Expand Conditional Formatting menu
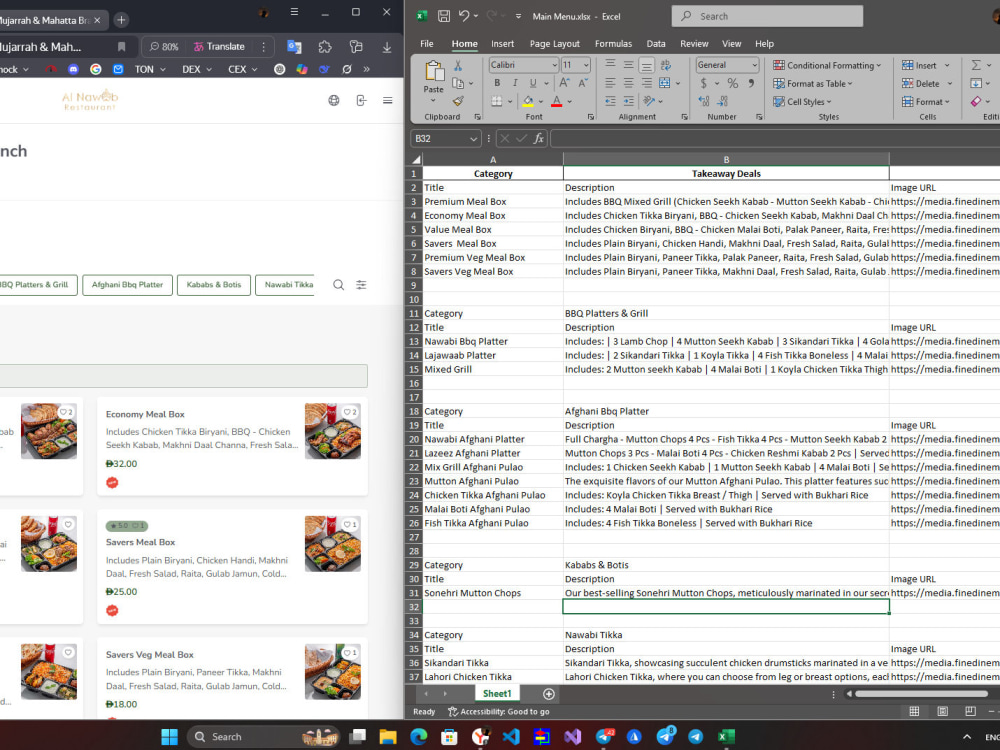 (827, 65)
